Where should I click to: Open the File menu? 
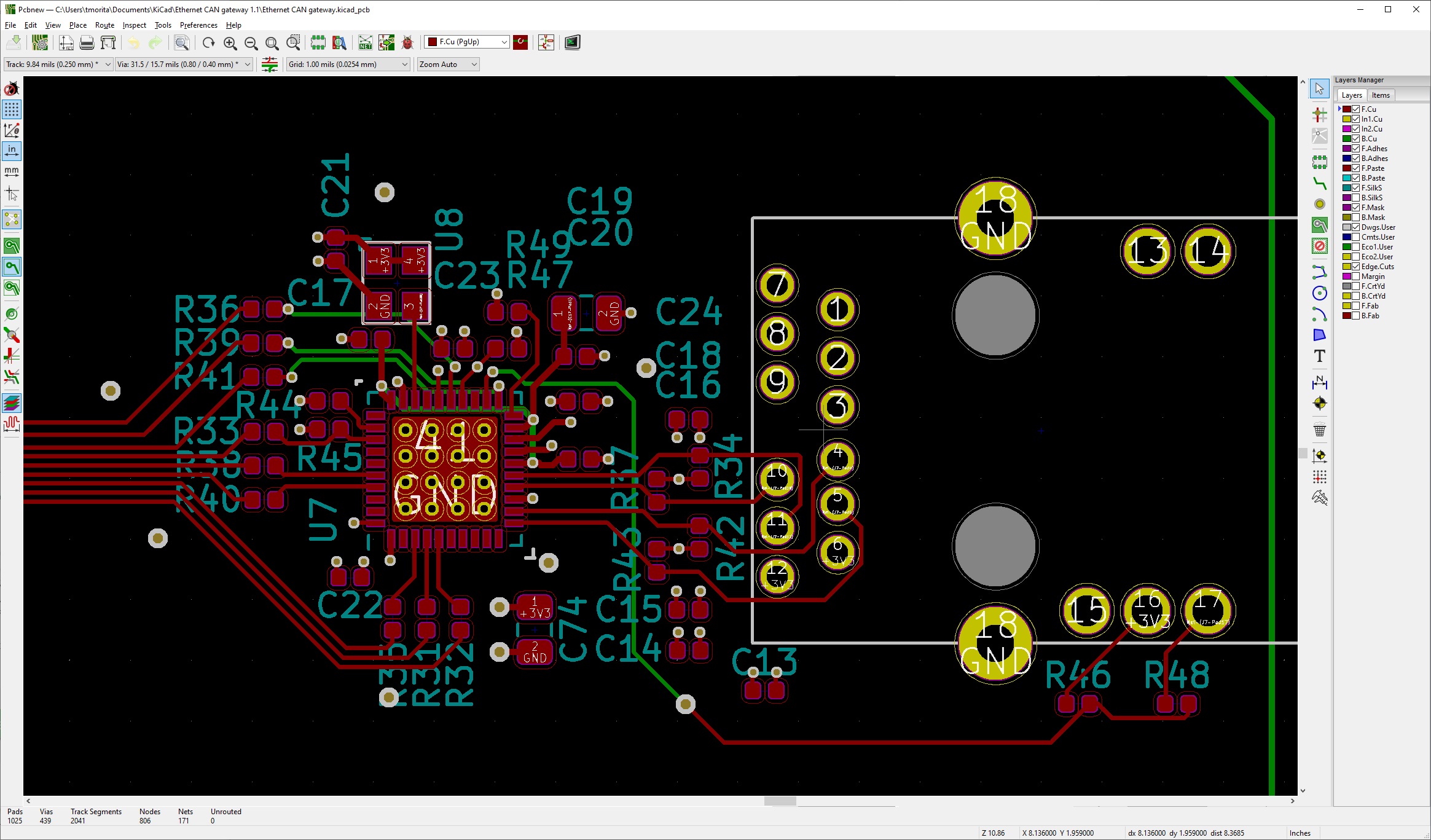10,25
